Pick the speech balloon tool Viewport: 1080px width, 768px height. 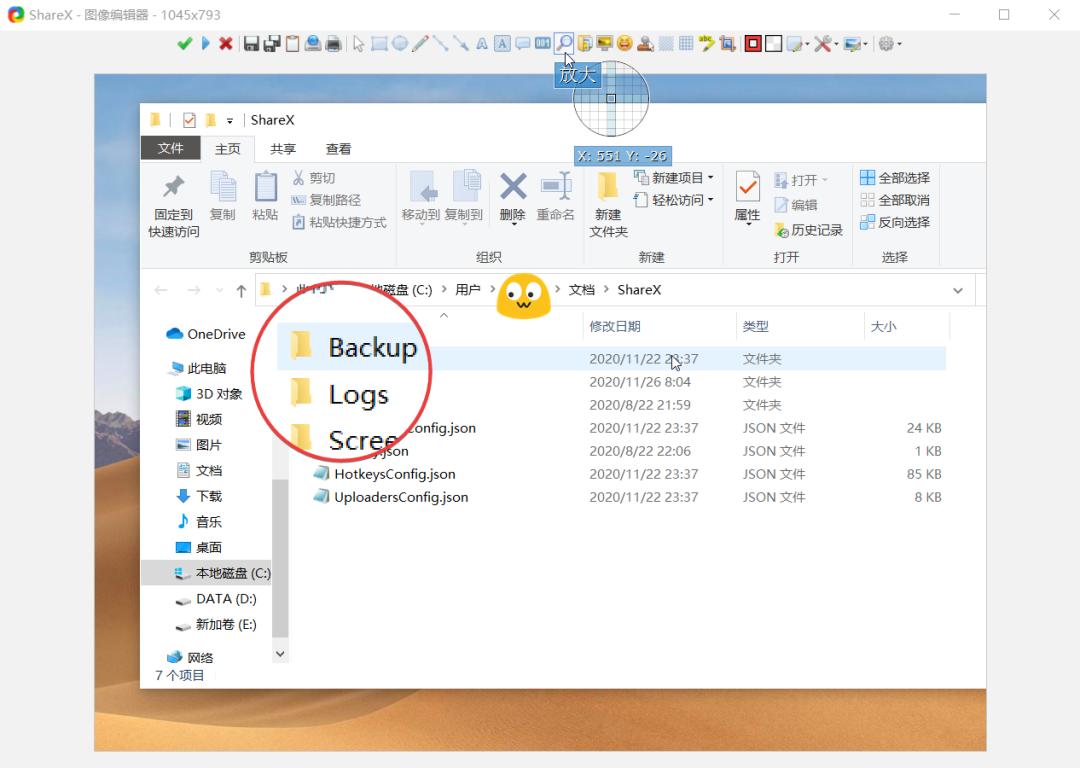522,44
